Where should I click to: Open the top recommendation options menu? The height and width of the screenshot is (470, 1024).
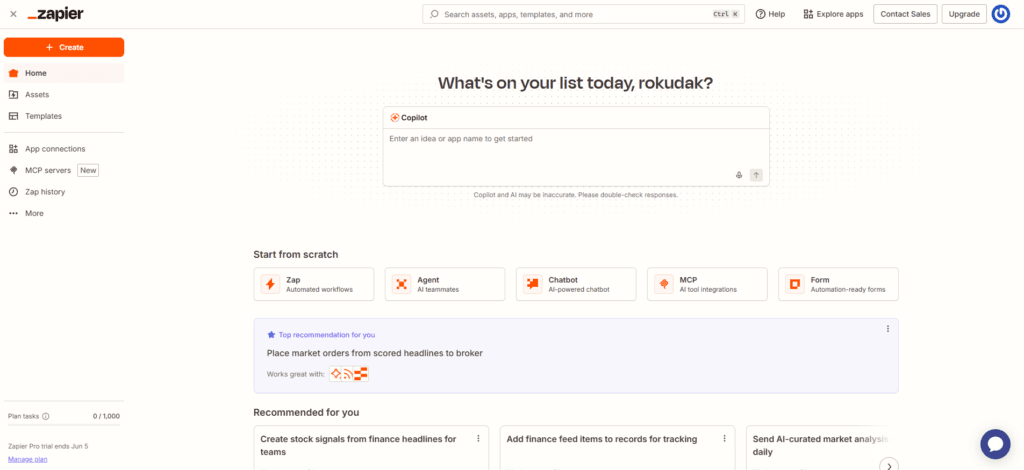coord(888,329)
